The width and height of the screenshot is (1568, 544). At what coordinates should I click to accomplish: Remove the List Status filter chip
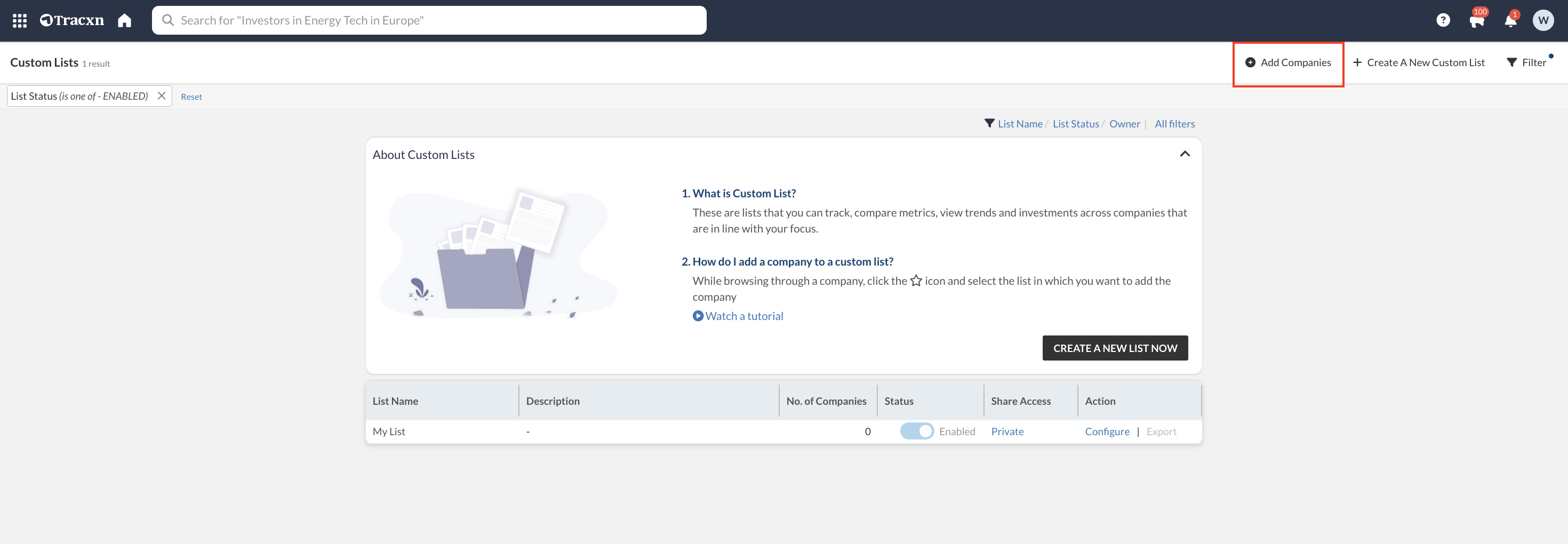[x=161, y=96]
